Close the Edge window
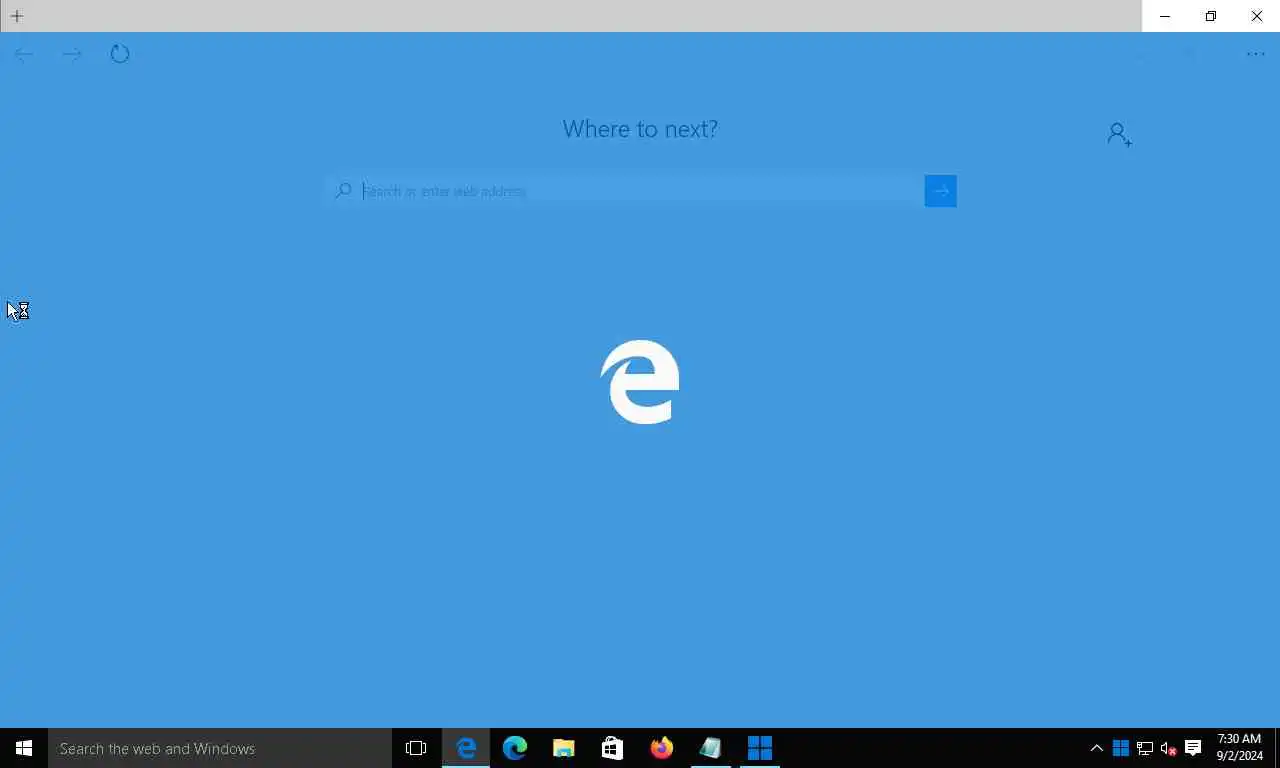The height and width of the screenshot is (768, 1280). pos(1257,16)
